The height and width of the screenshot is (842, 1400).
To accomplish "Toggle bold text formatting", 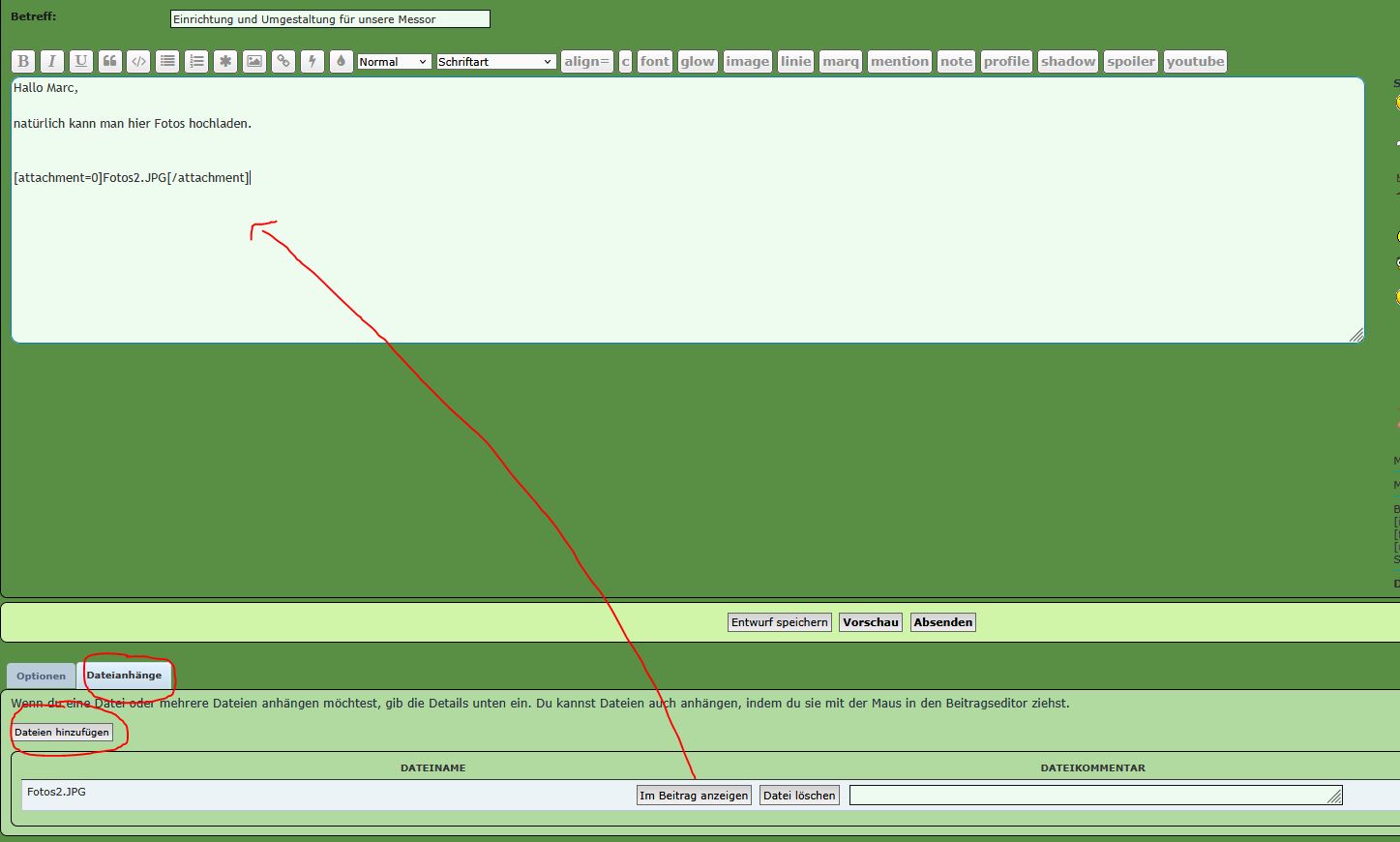I will coord(23,61).
